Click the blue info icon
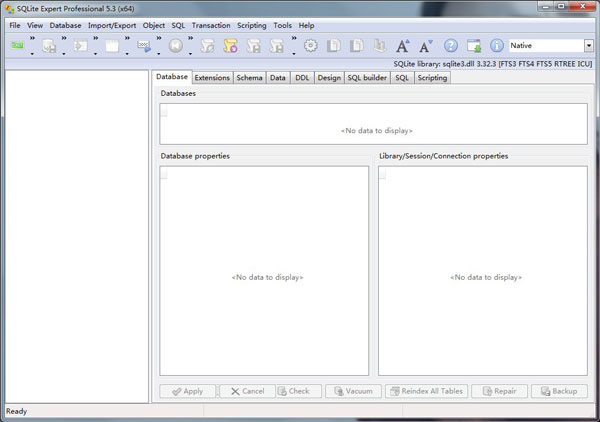 click(x=497, y=46)
